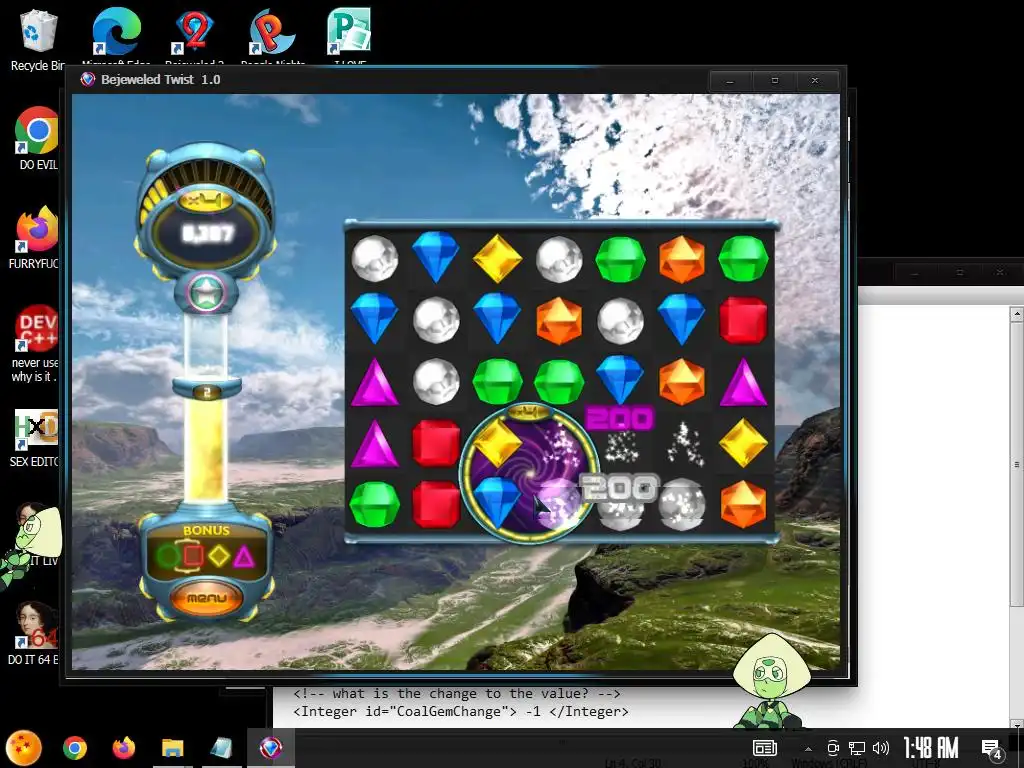Minimize the Bejeweled Twist window
Screen dimensions: 1024x768
(730, 81)
